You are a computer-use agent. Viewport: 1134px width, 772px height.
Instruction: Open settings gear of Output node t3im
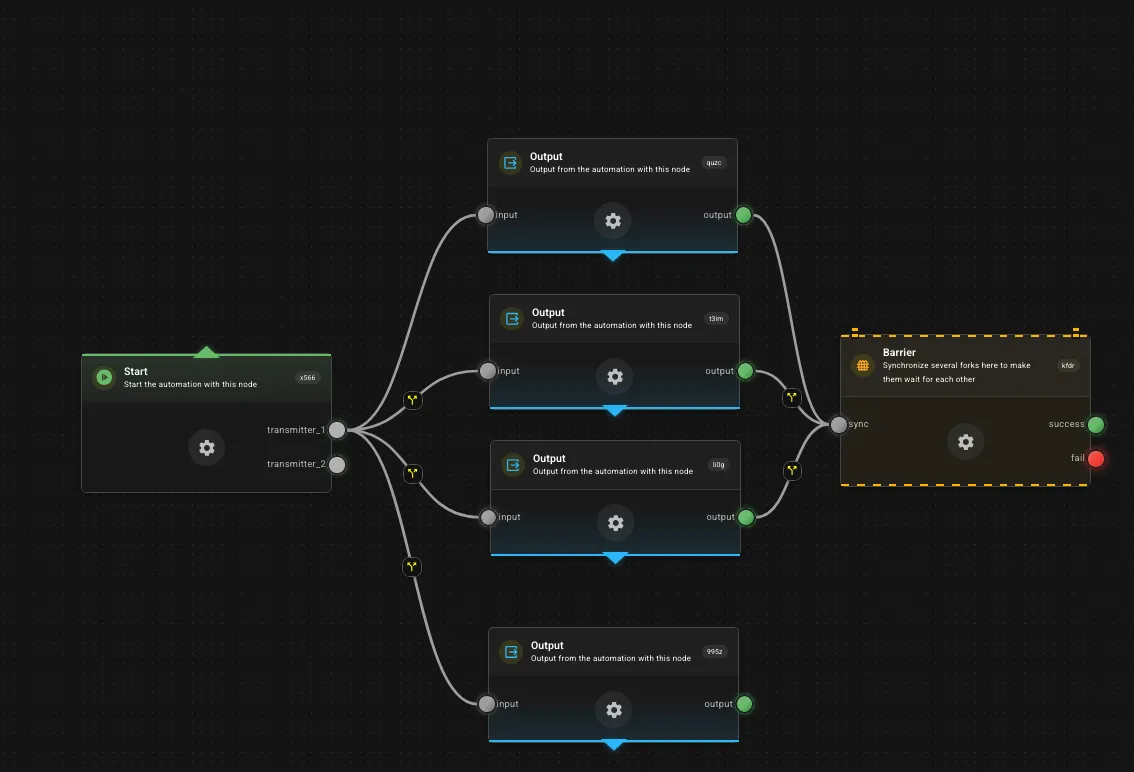(x=615, y=376)
